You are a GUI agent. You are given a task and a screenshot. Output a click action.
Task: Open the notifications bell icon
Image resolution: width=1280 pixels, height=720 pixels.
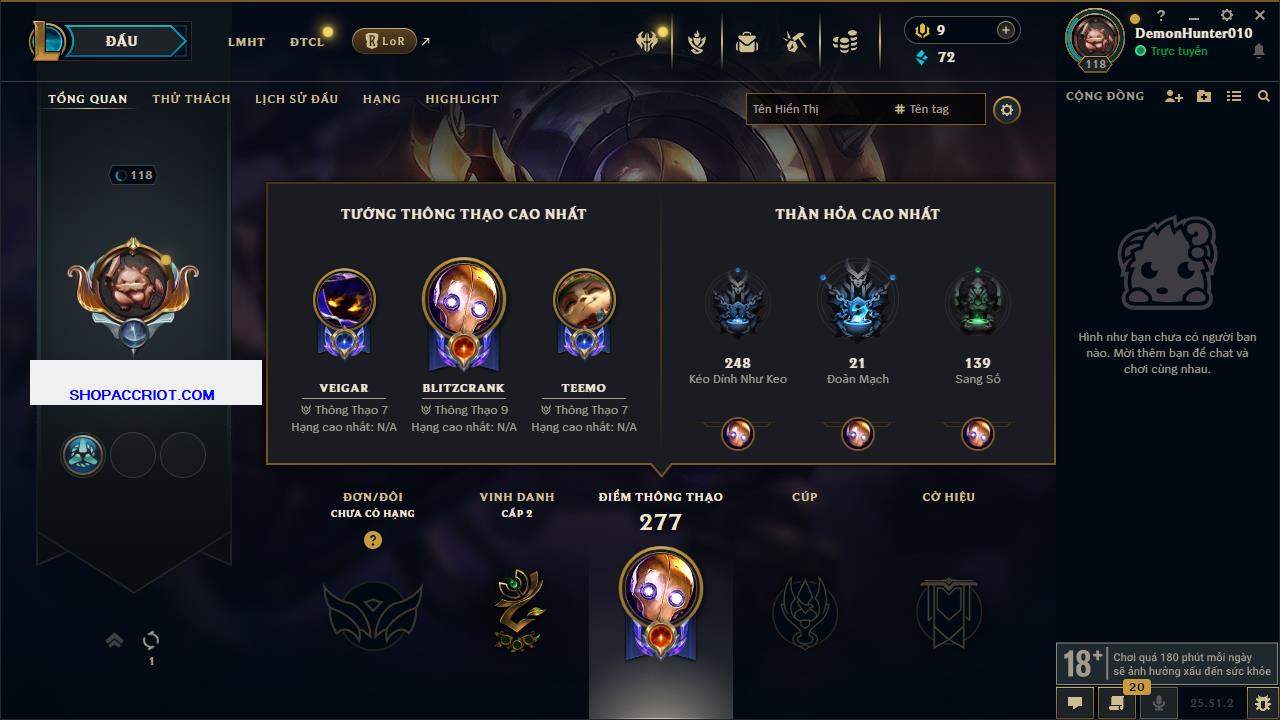(x=1259, y=51)
